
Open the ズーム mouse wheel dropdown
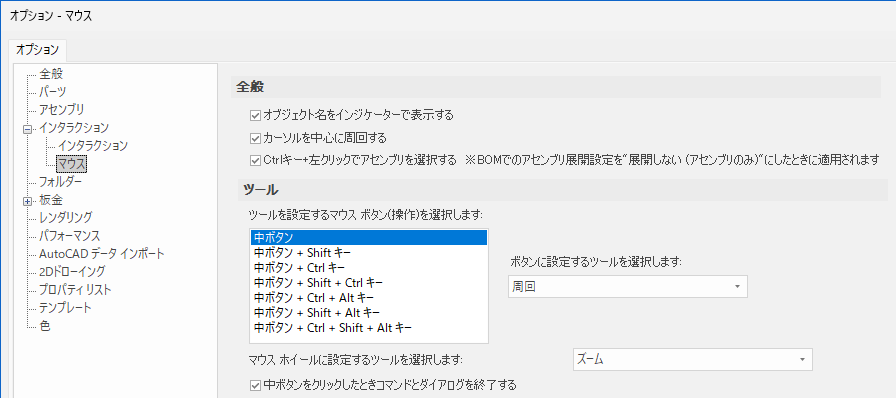point(692,360)
